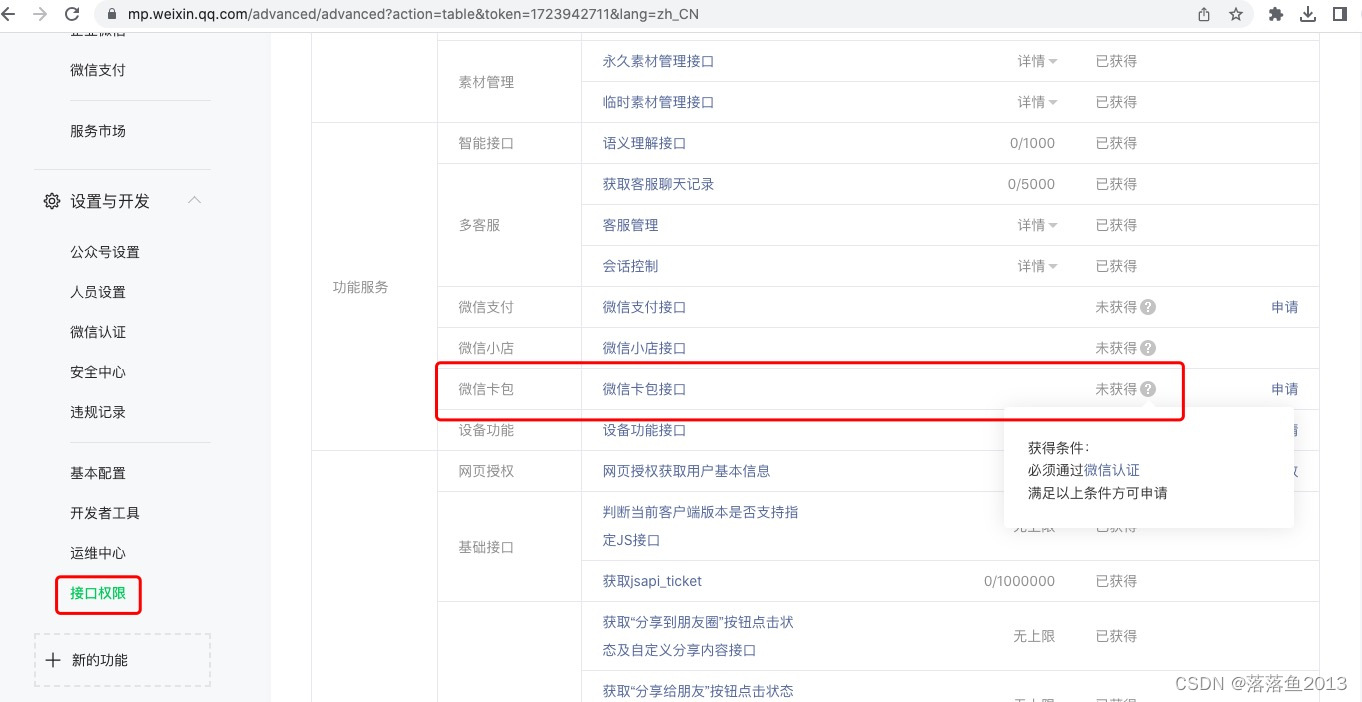Click 申请 for 微信卡包接口
1362x702 pixels.
pos(1285,389)
